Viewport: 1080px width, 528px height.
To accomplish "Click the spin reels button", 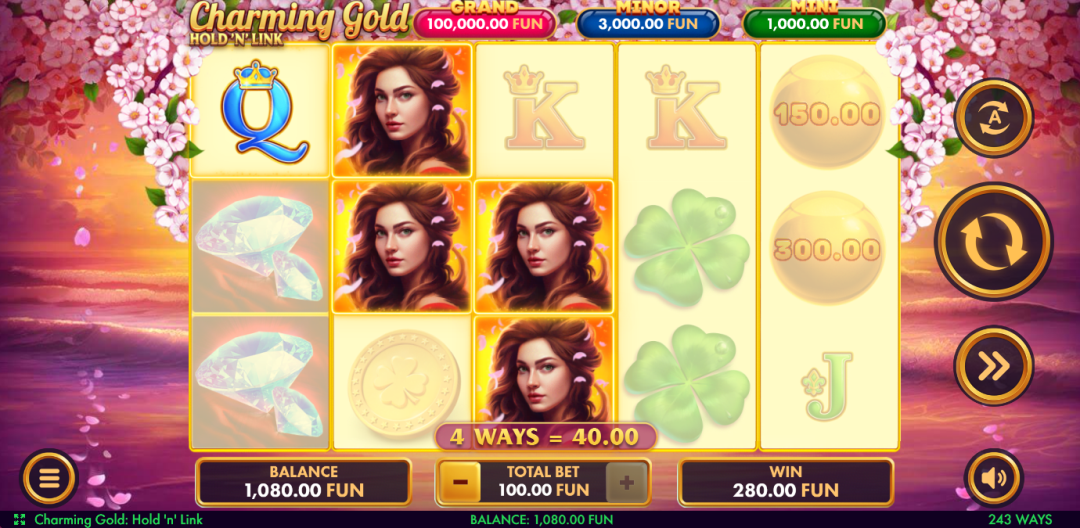I will [x=993, y=242].
